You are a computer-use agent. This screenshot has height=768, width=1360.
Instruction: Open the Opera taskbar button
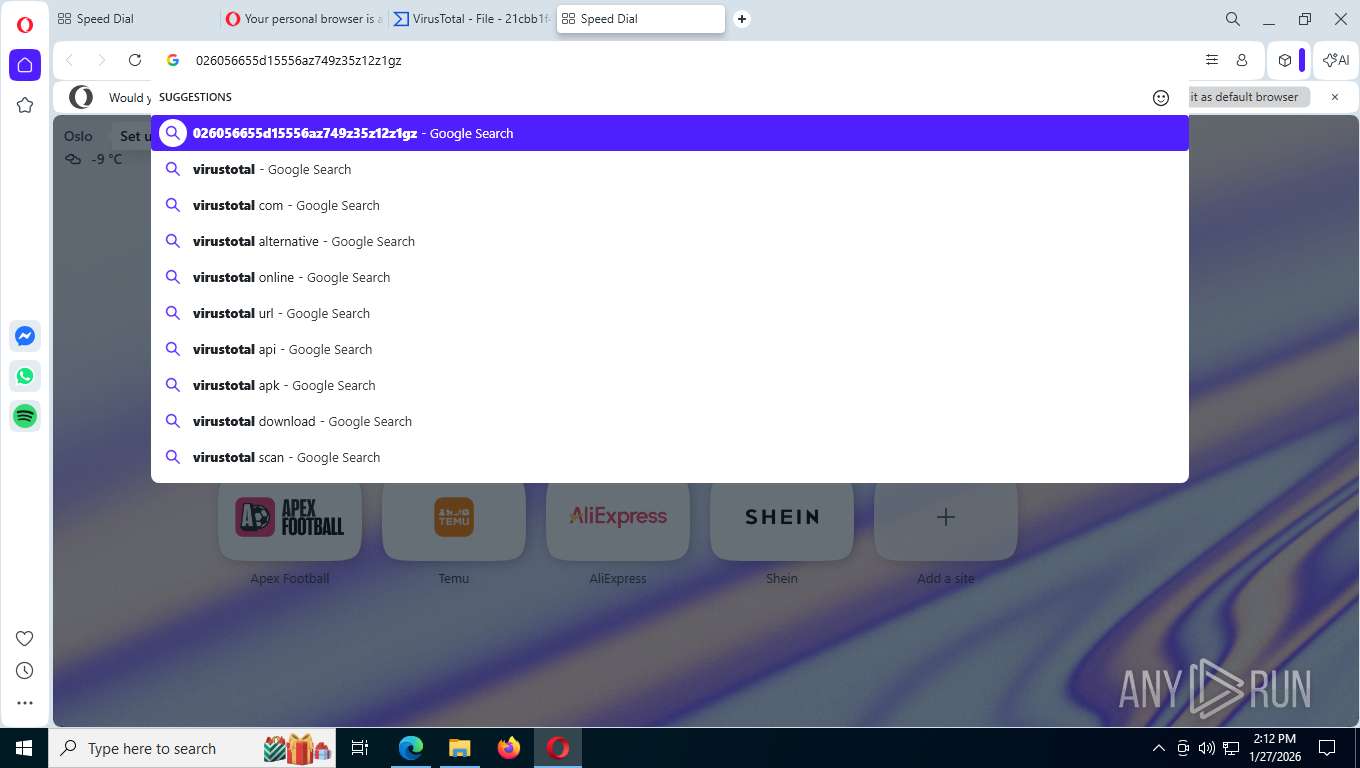558,748
